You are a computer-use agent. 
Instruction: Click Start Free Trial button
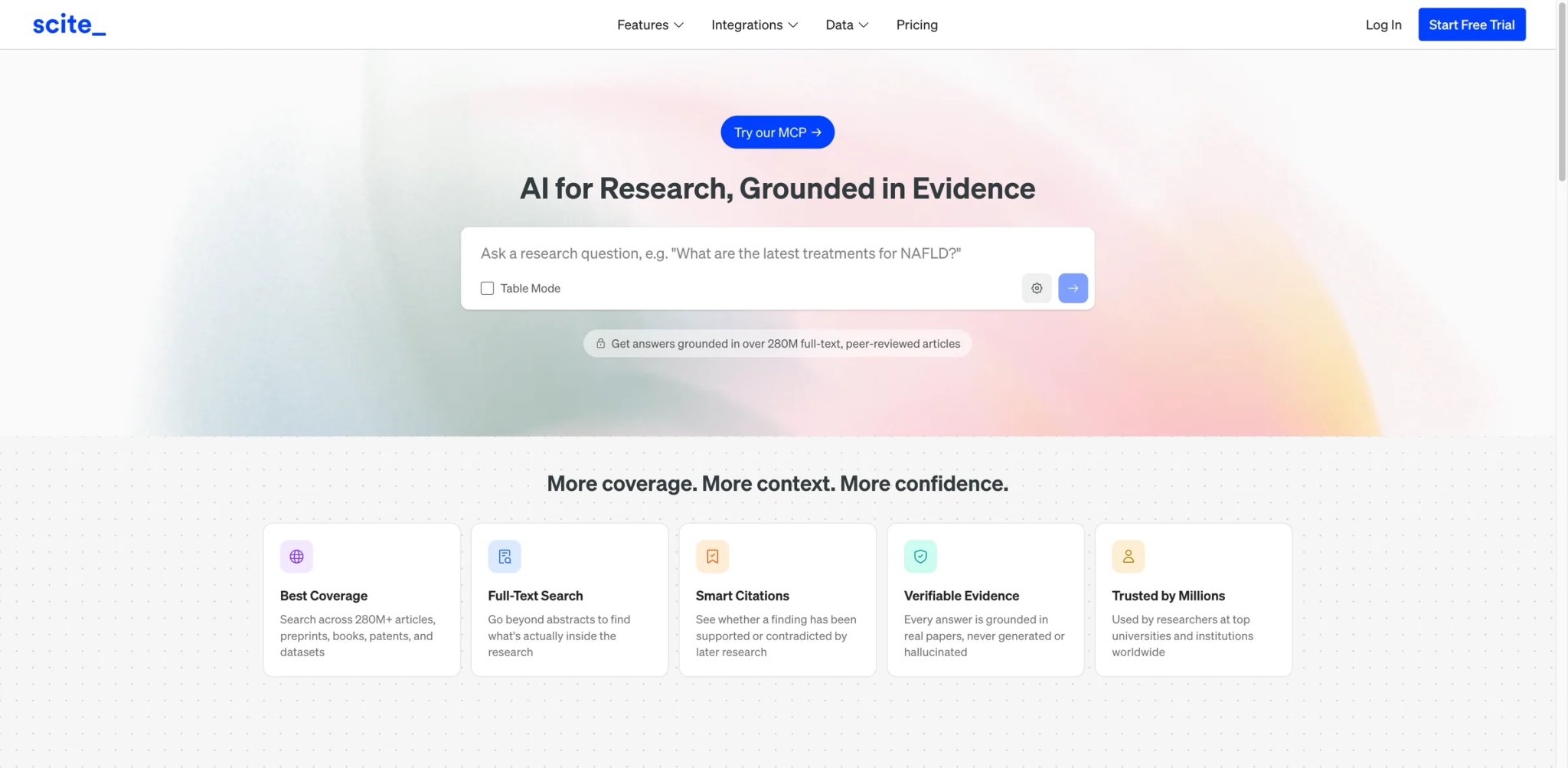point(1472,25)
